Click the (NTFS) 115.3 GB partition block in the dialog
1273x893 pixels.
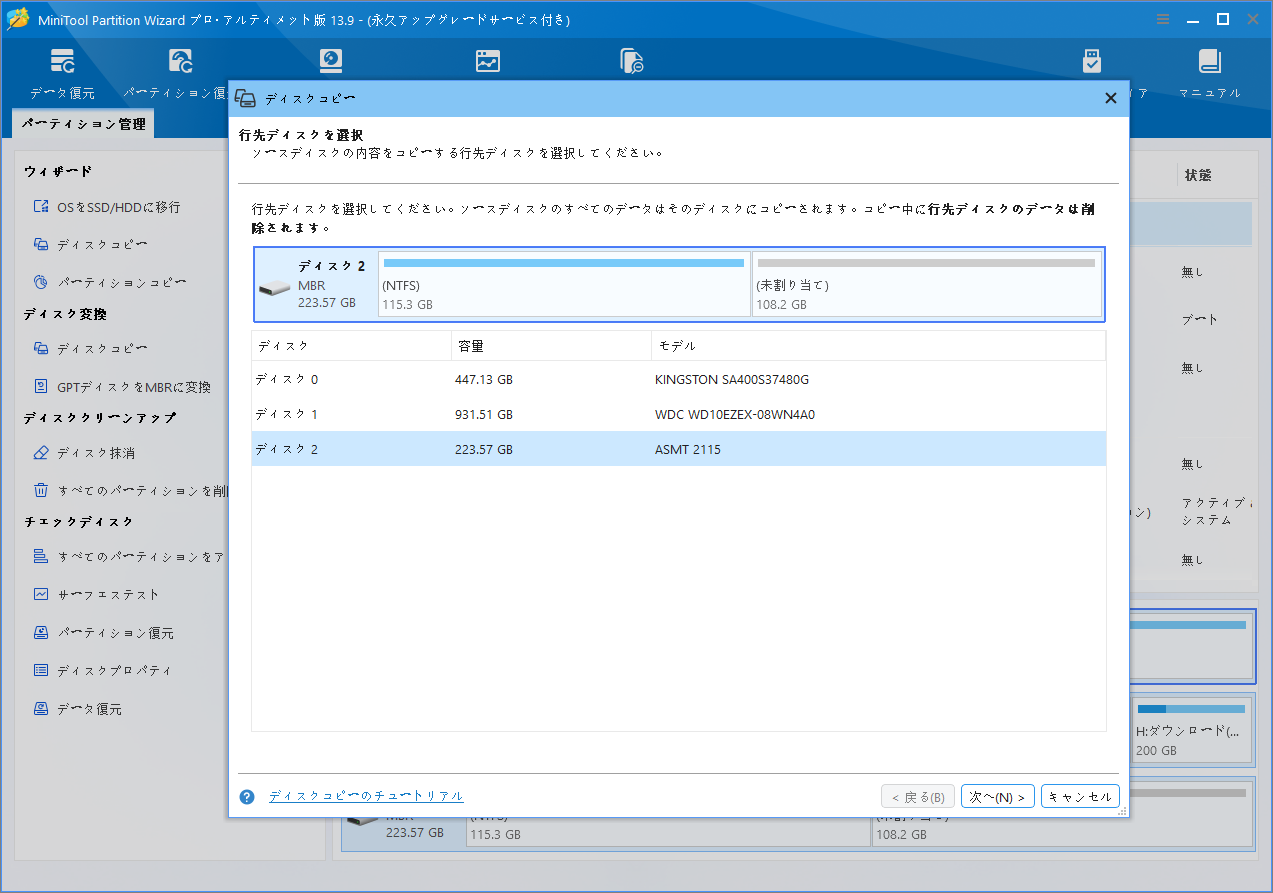coord(564,285)
